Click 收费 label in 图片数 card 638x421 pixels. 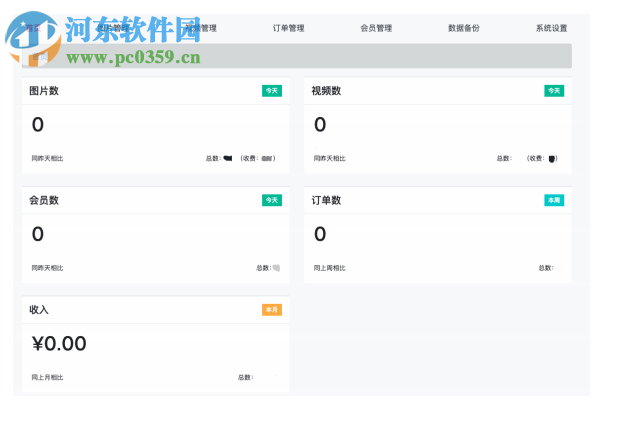coord(251,158)
